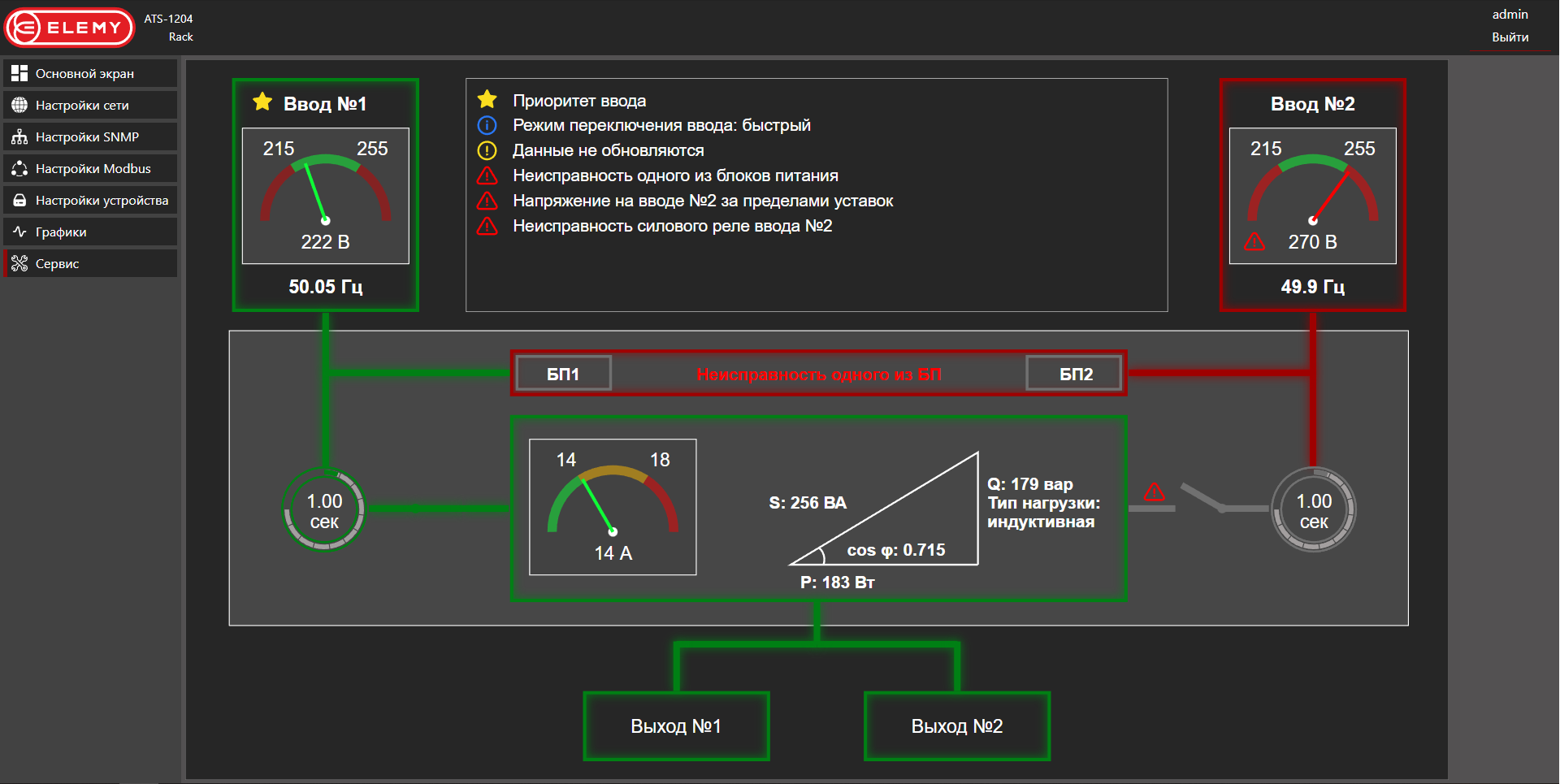Click the admin user name

tap(1510, 15)
